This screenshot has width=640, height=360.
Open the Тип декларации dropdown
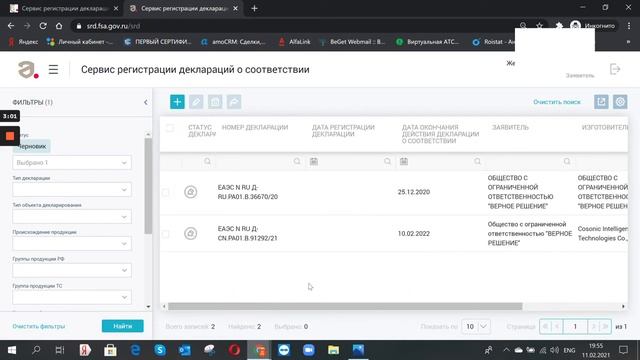[72, 189]
